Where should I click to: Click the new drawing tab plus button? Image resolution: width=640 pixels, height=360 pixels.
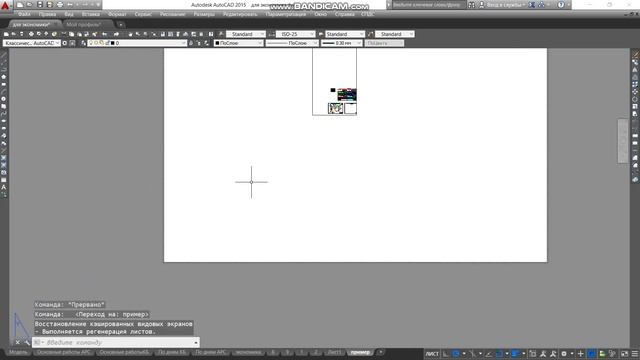pos(120,24)
